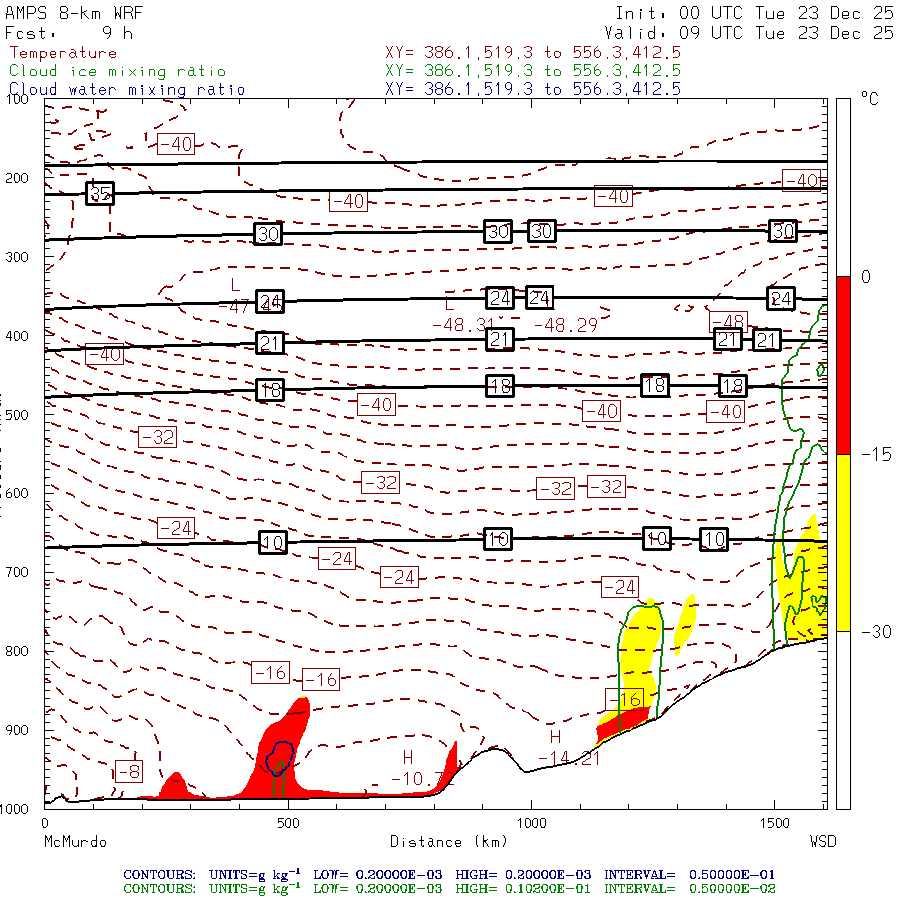Click the blue cloud water contour near 500 km

point(280,758)
